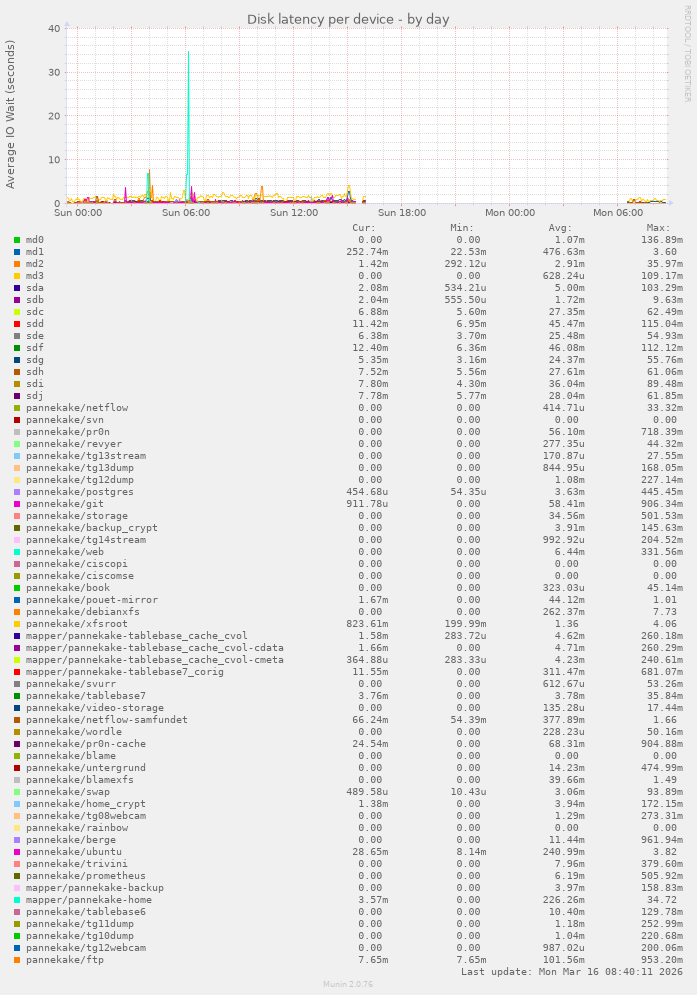The height and width of the screenshot is (995, 697).
Task: Click the sdj legend label
Action: point(35,396)
